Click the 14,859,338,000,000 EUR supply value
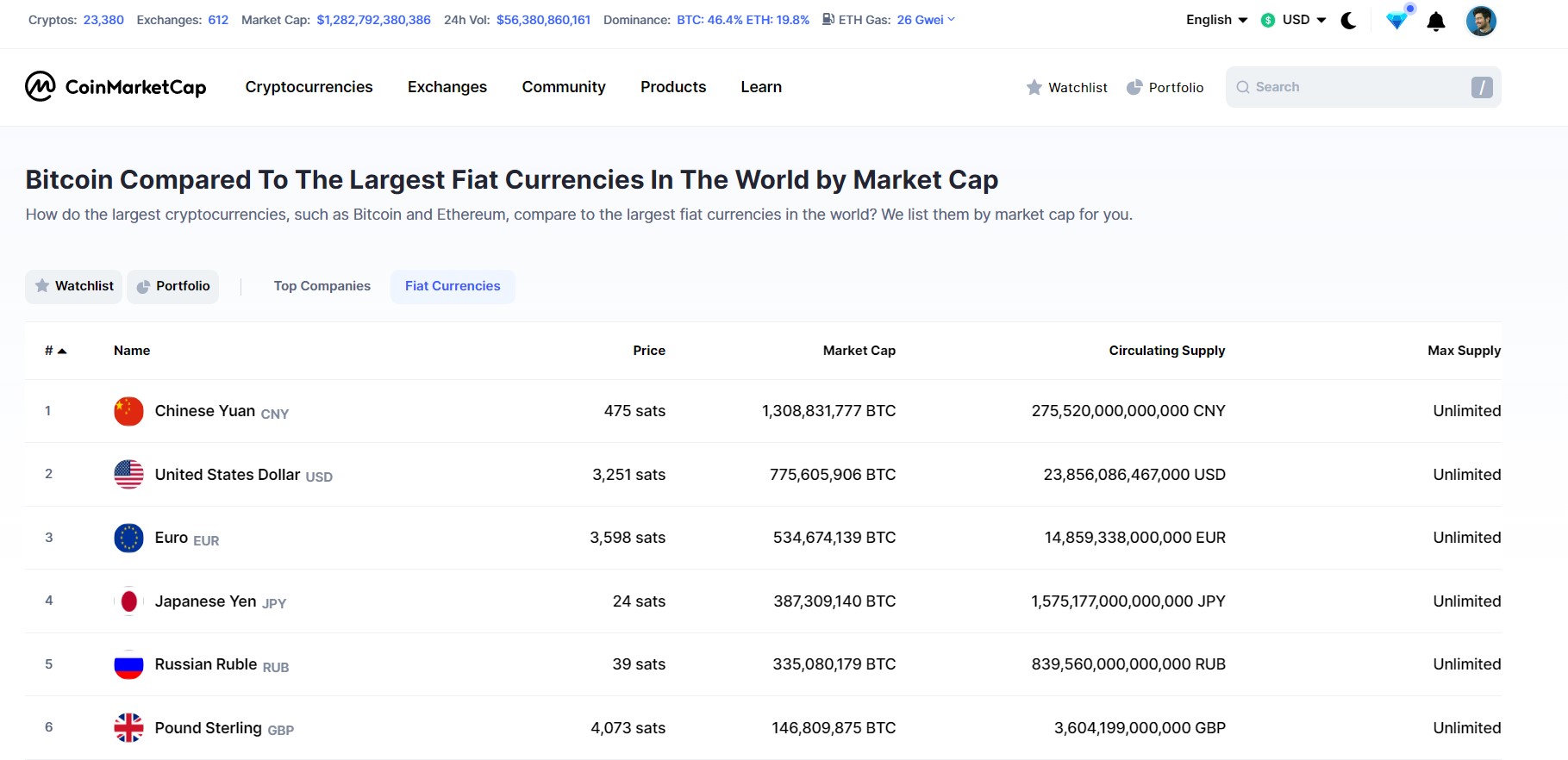1568x760 pixels. [1135, 538]
